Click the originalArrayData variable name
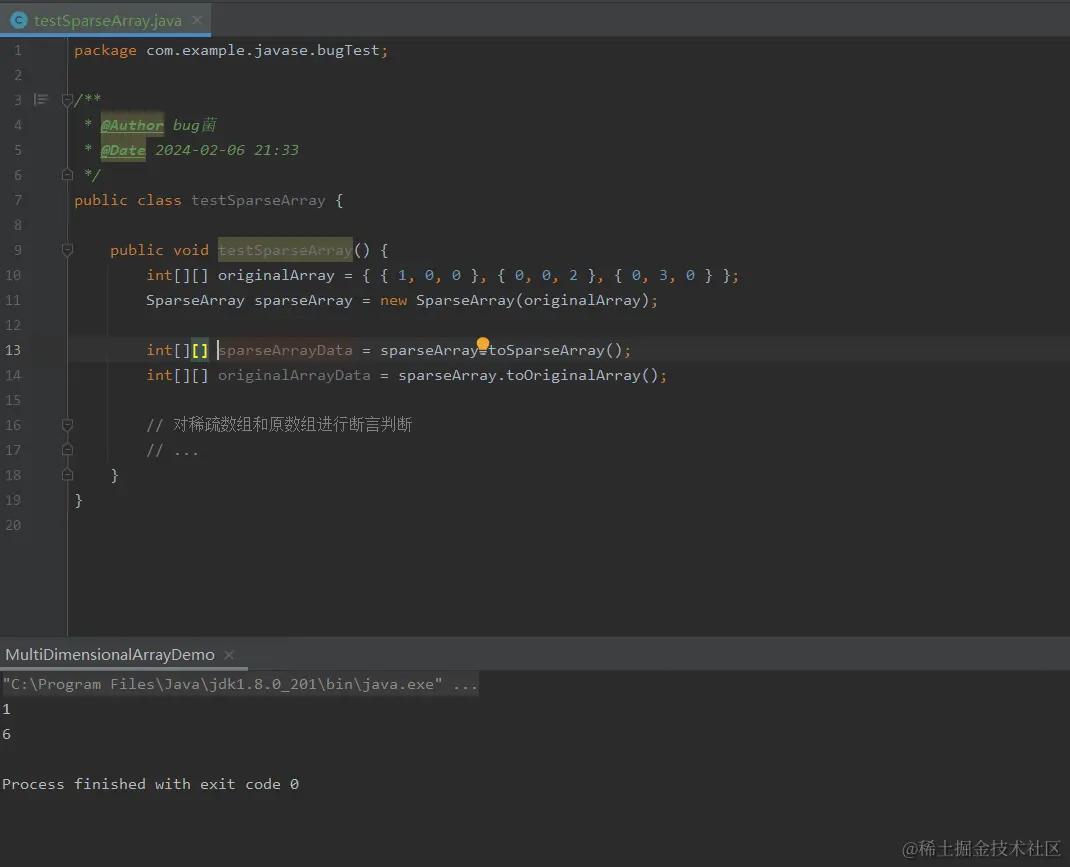This screenshot has width=1070, height=867. tap(294, 375)
